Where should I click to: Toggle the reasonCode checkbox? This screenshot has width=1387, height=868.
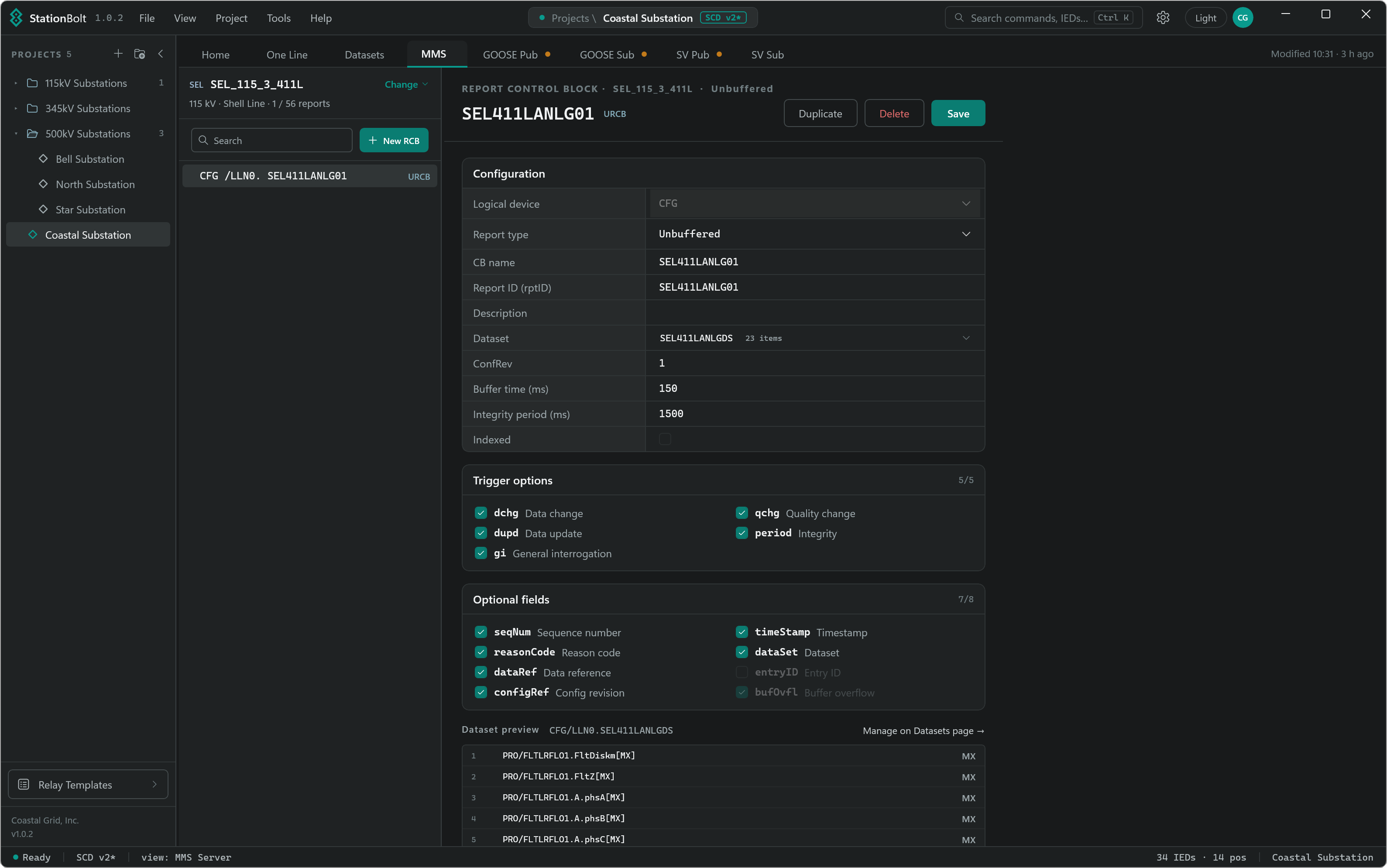[x=481, y=652]
